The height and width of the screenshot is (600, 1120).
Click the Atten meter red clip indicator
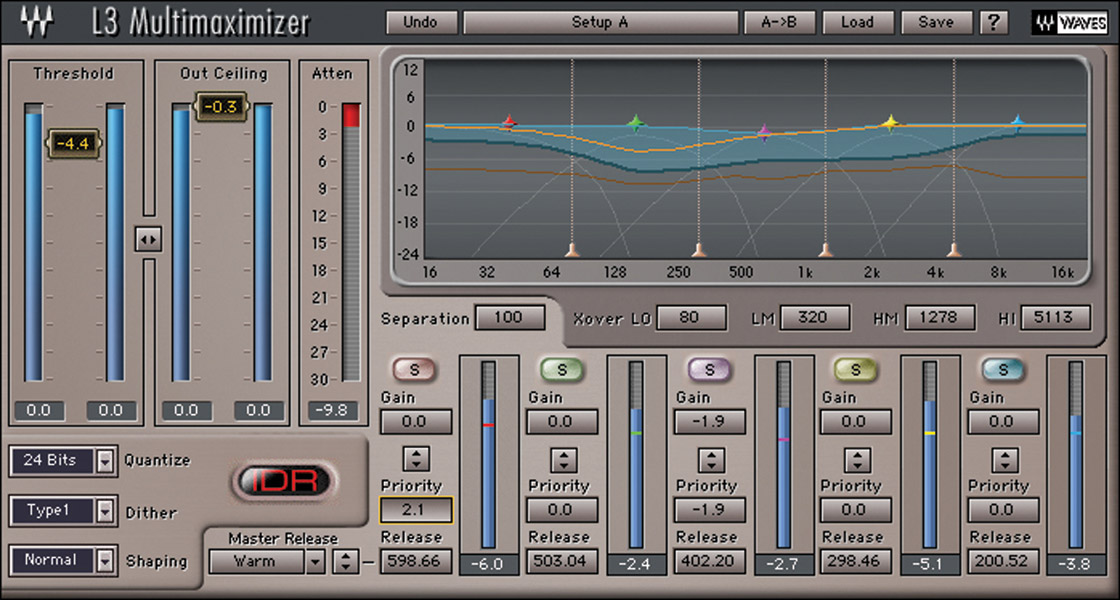click(351, 115)
